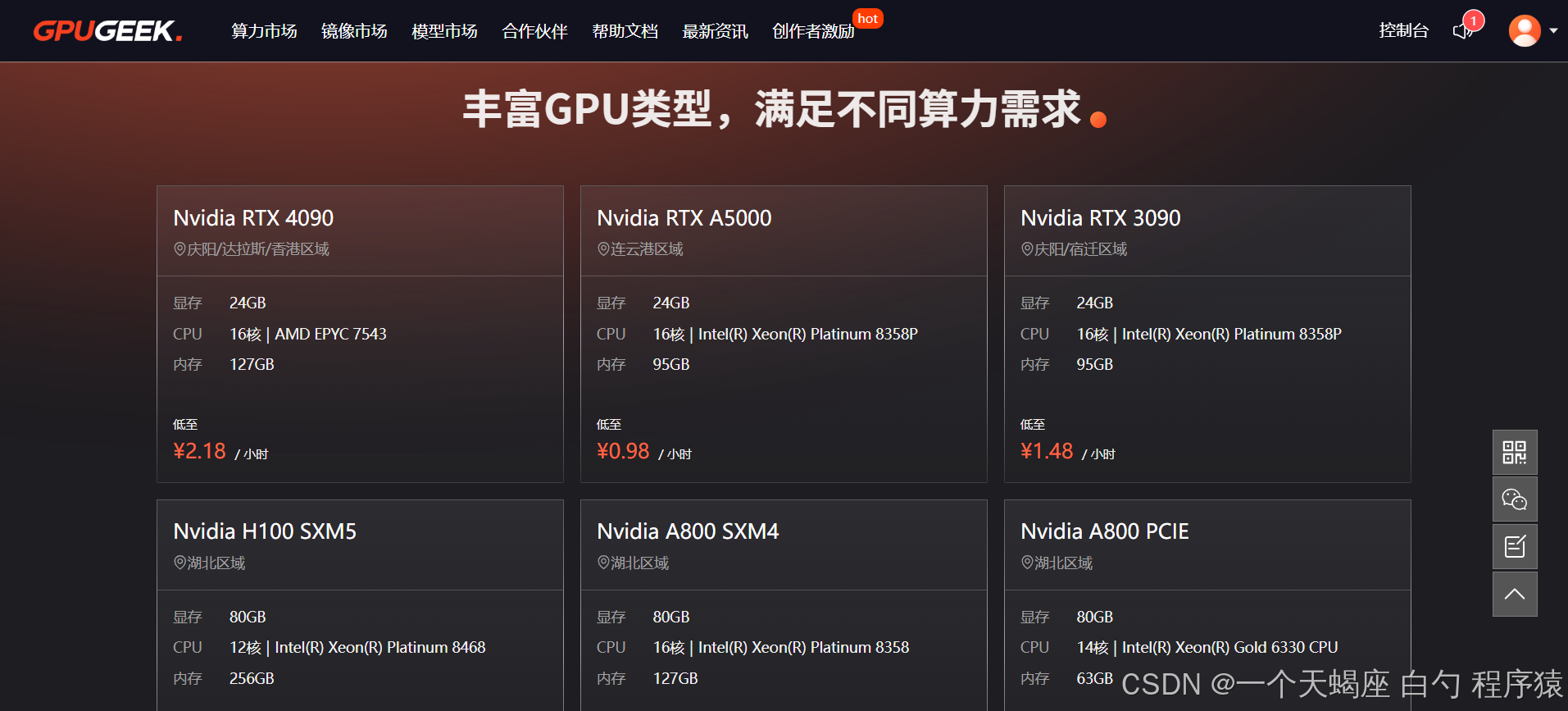Click the 80GB VRAM value on the A800 PCIE card
Viewport: 1568px width, 711px height.
1095,617
